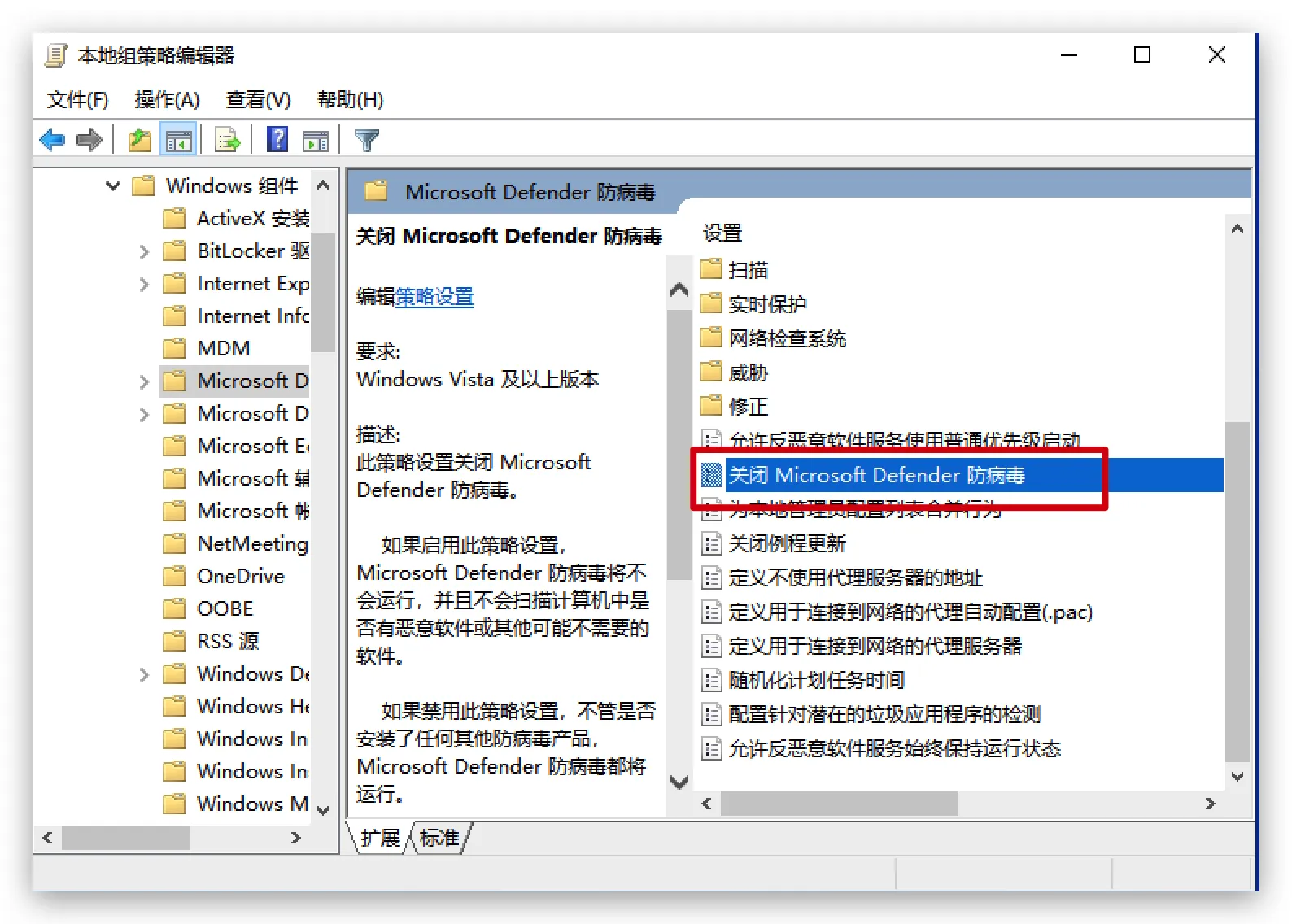
Task: Select the 修正 folder icon
Action: pos(711,406)
